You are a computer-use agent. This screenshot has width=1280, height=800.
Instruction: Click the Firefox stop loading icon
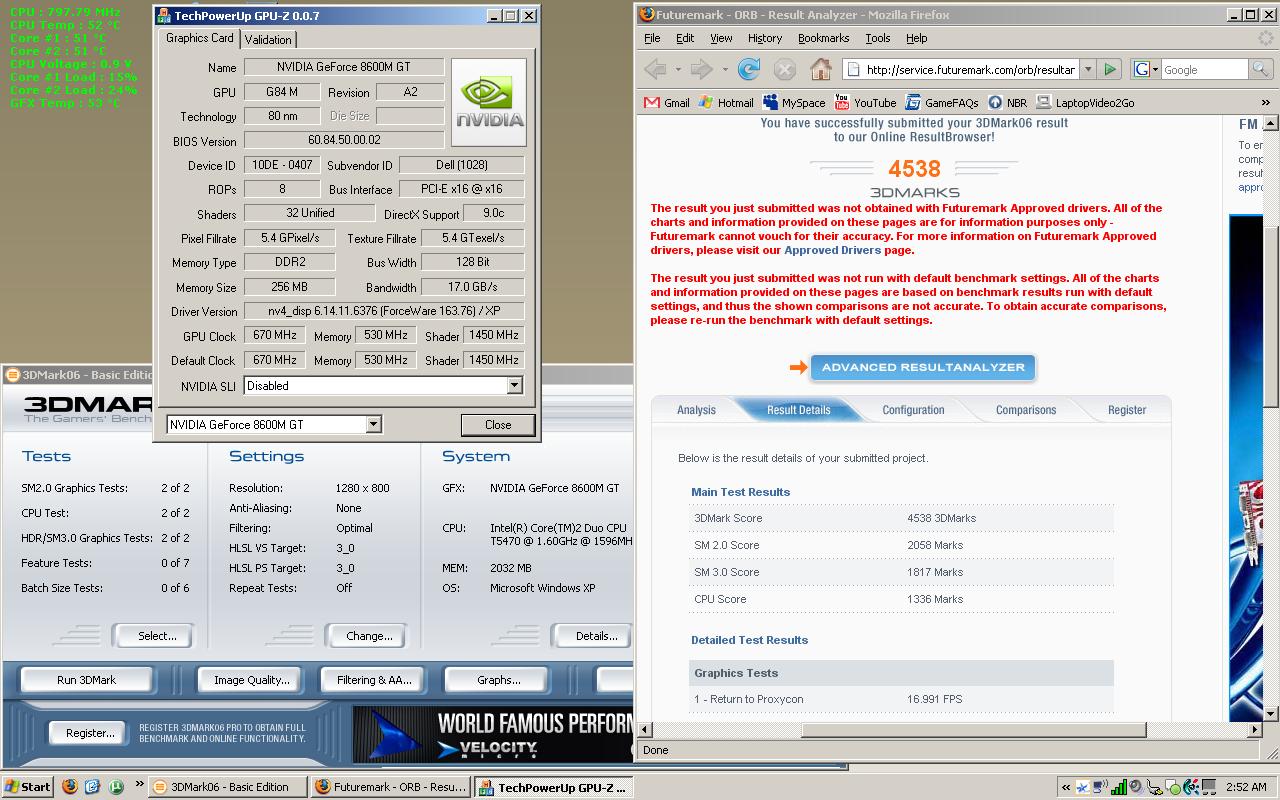[785, 69]
